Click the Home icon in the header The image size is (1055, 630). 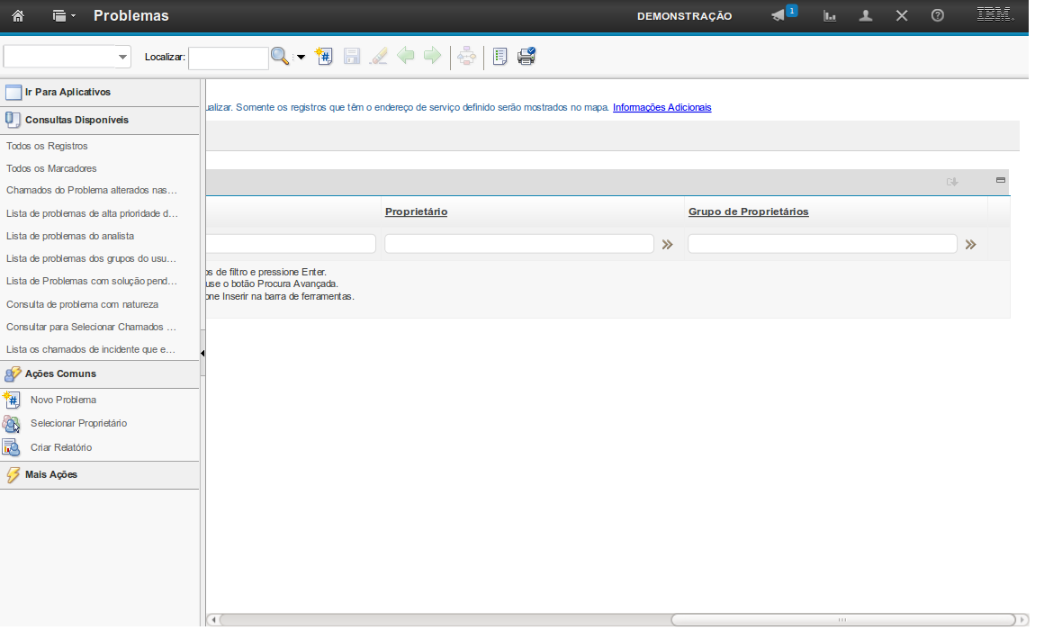click(18, 16)
